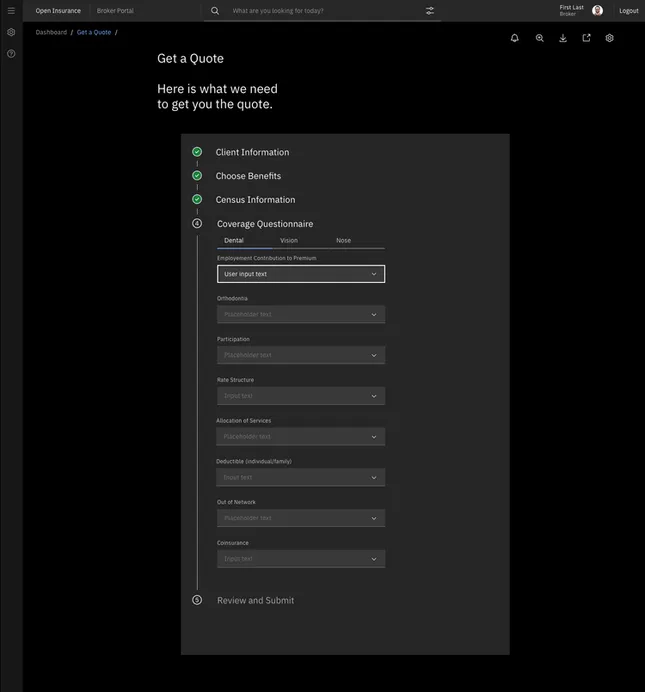Image resolution: width=645 pixels, height=692 pixels.
Task: Open the hamburger menu icon
Action: click(11, 11)
